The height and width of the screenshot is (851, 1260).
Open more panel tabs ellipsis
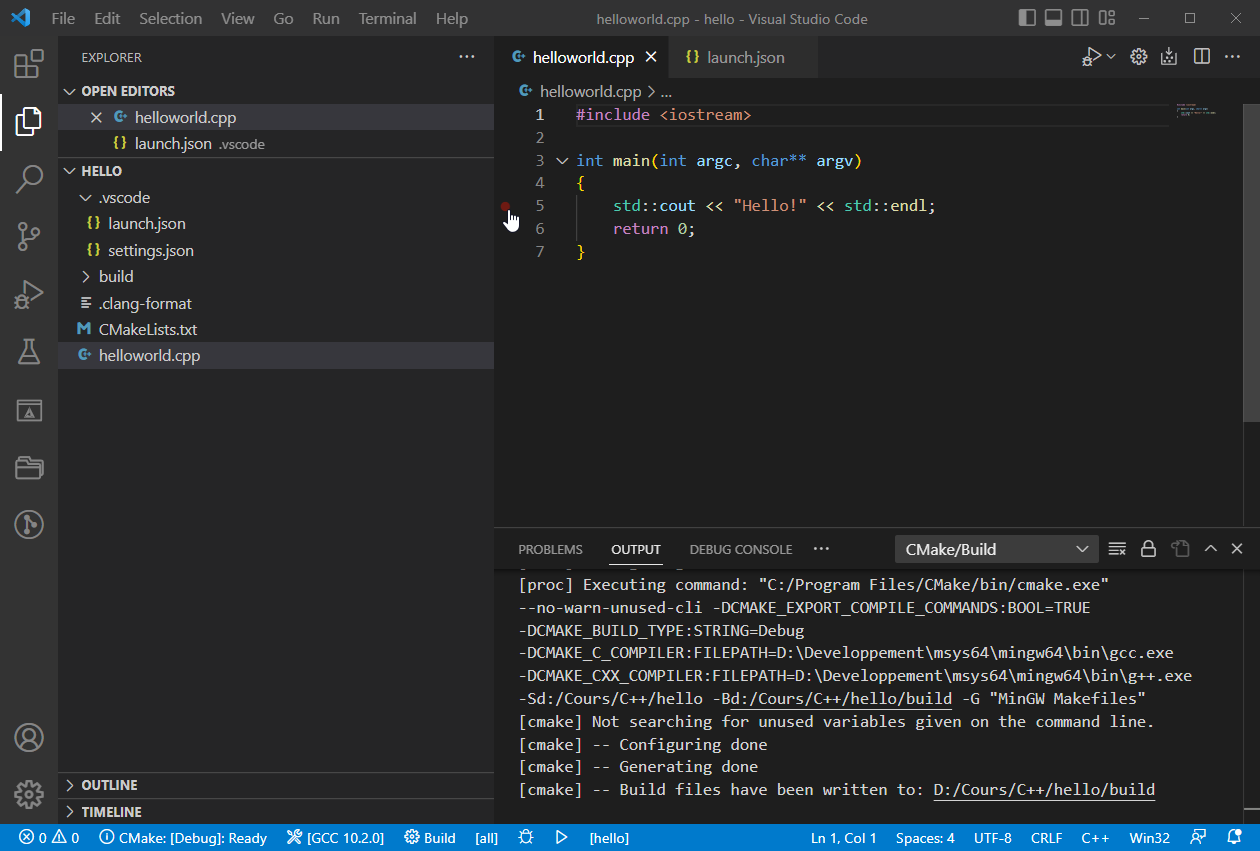click(821, 549)
